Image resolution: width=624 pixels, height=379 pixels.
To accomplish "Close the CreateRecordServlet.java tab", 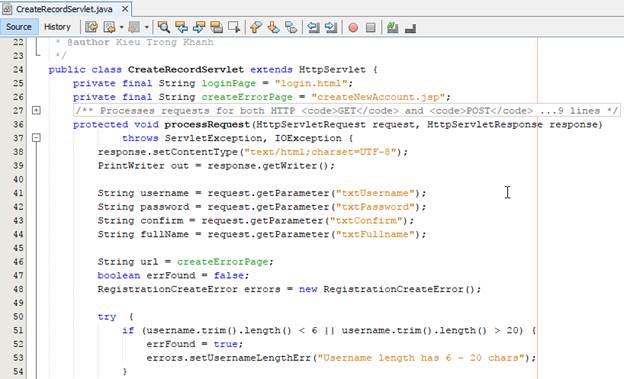I will pyautogui.click(x=125, y=8).
